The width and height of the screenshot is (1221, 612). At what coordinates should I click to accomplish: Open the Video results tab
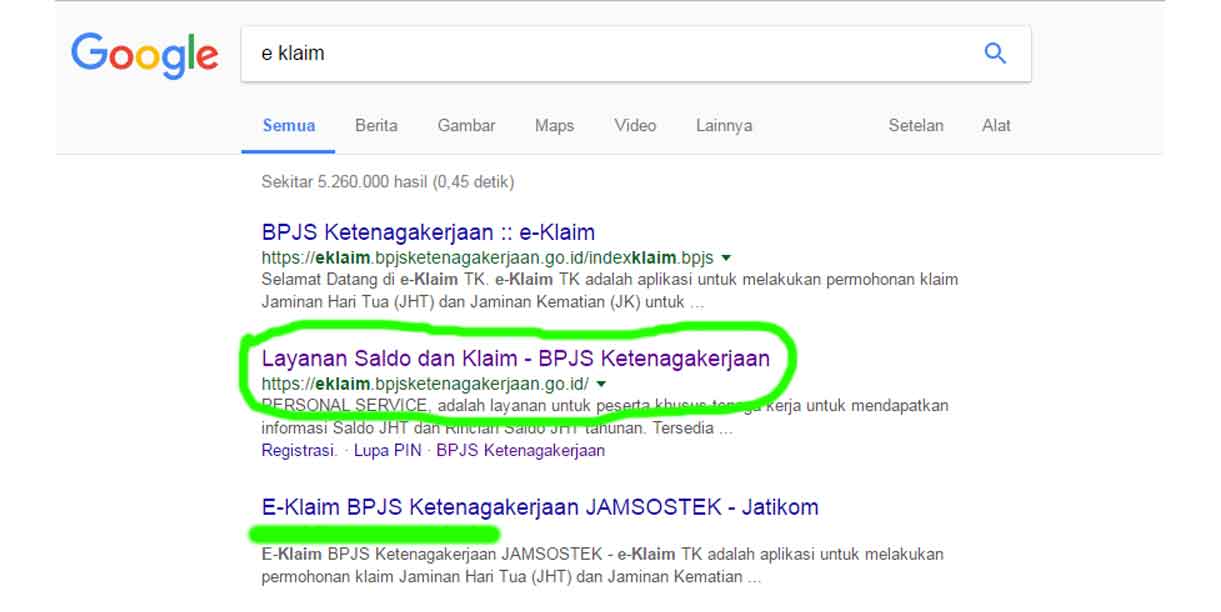[635, 126]
